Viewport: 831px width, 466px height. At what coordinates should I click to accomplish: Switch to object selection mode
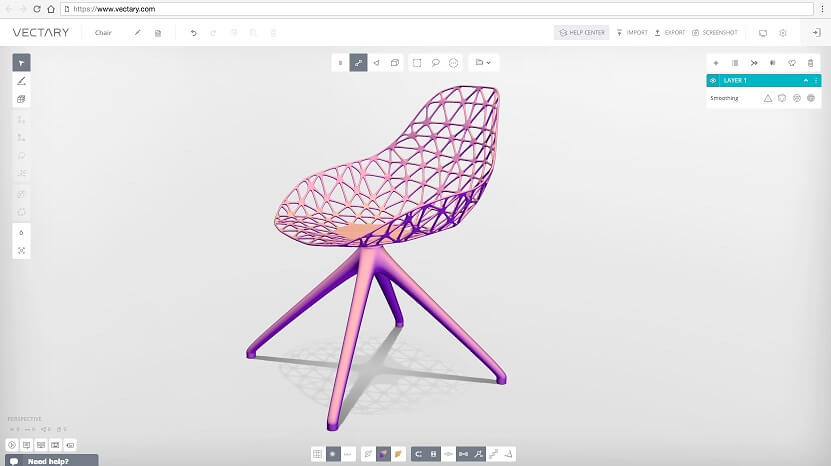[x=394, y=63]
